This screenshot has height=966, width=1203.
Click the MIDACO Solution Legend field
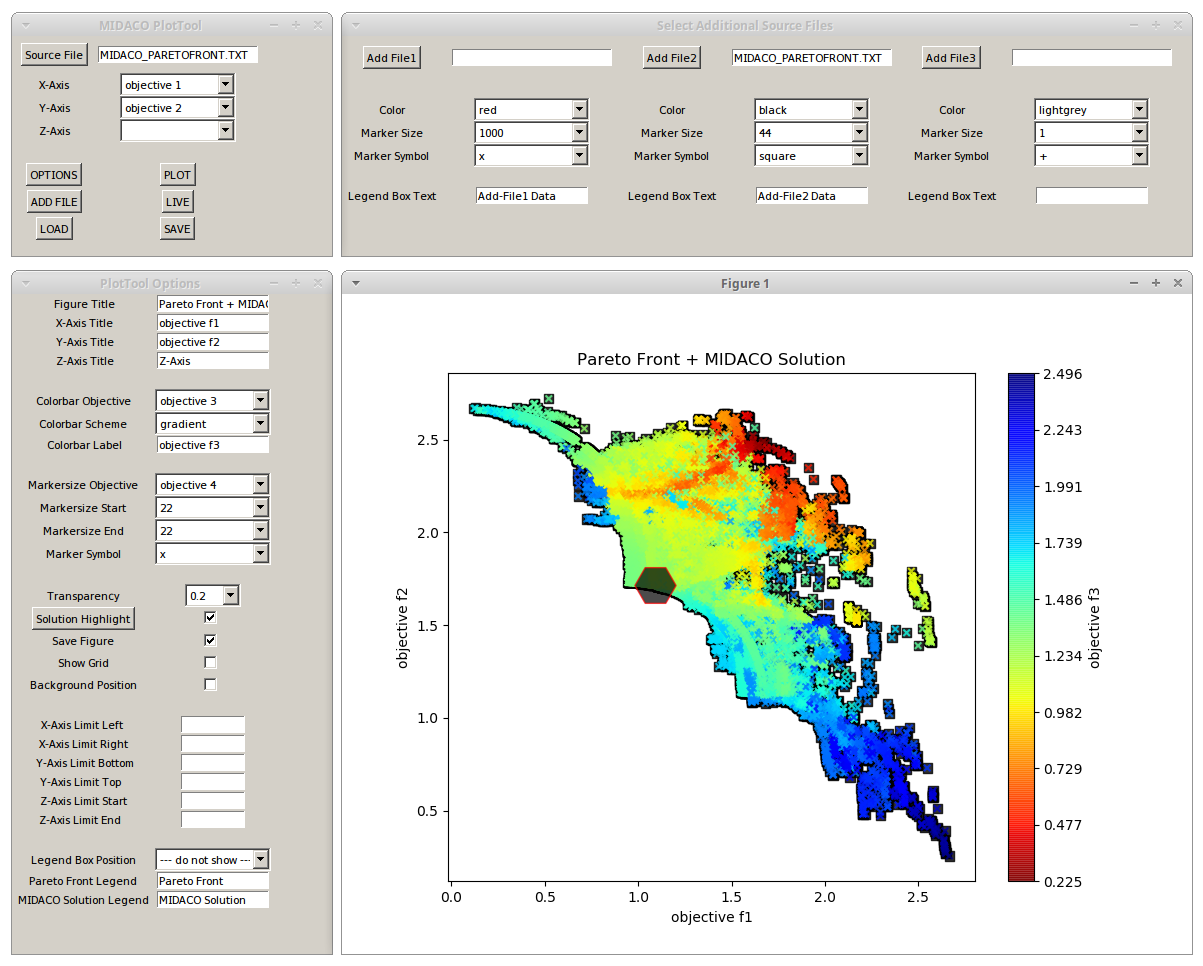[x=213, y=900]
